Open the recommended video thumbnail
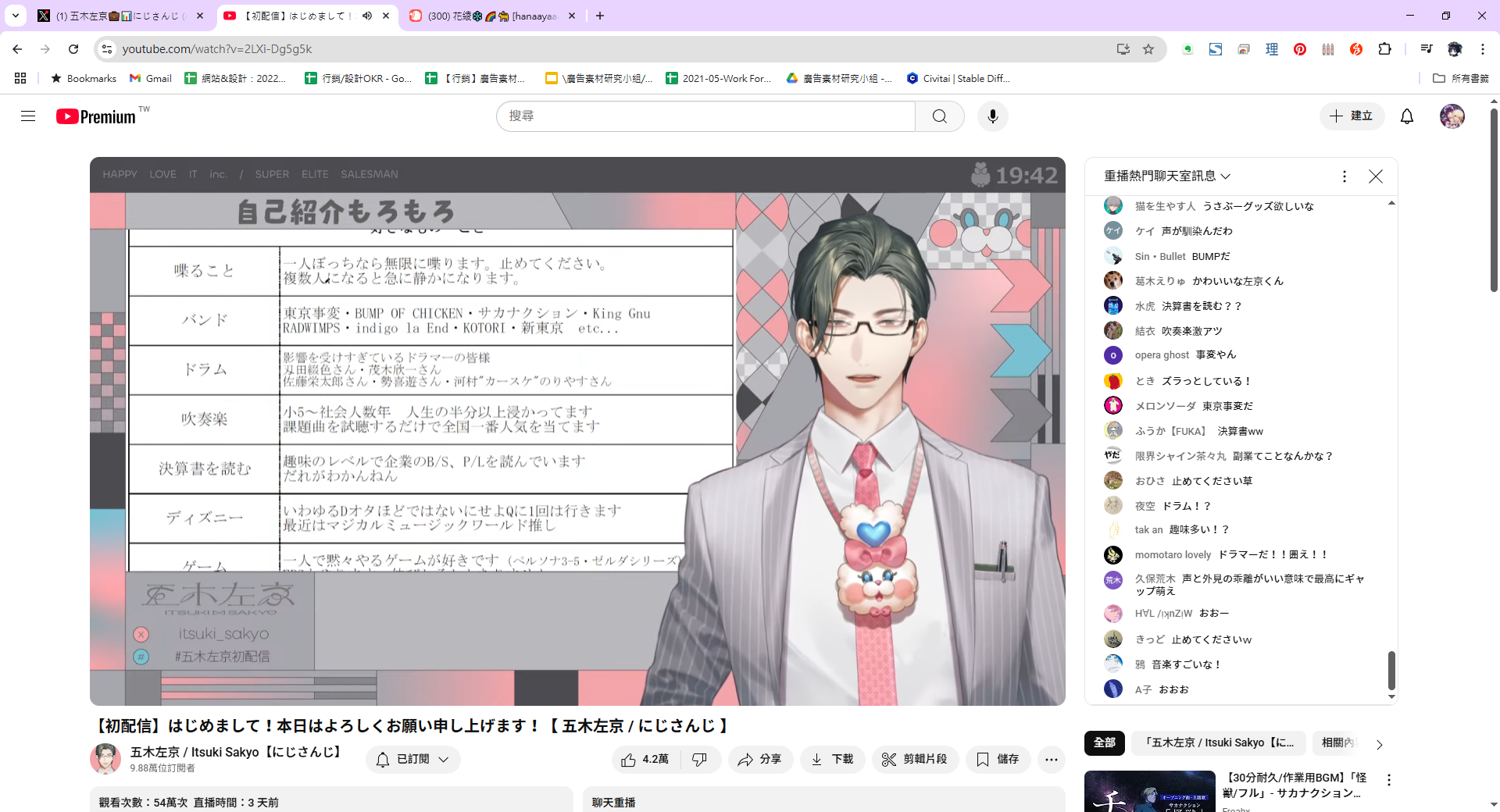 tap(1149, 791)
